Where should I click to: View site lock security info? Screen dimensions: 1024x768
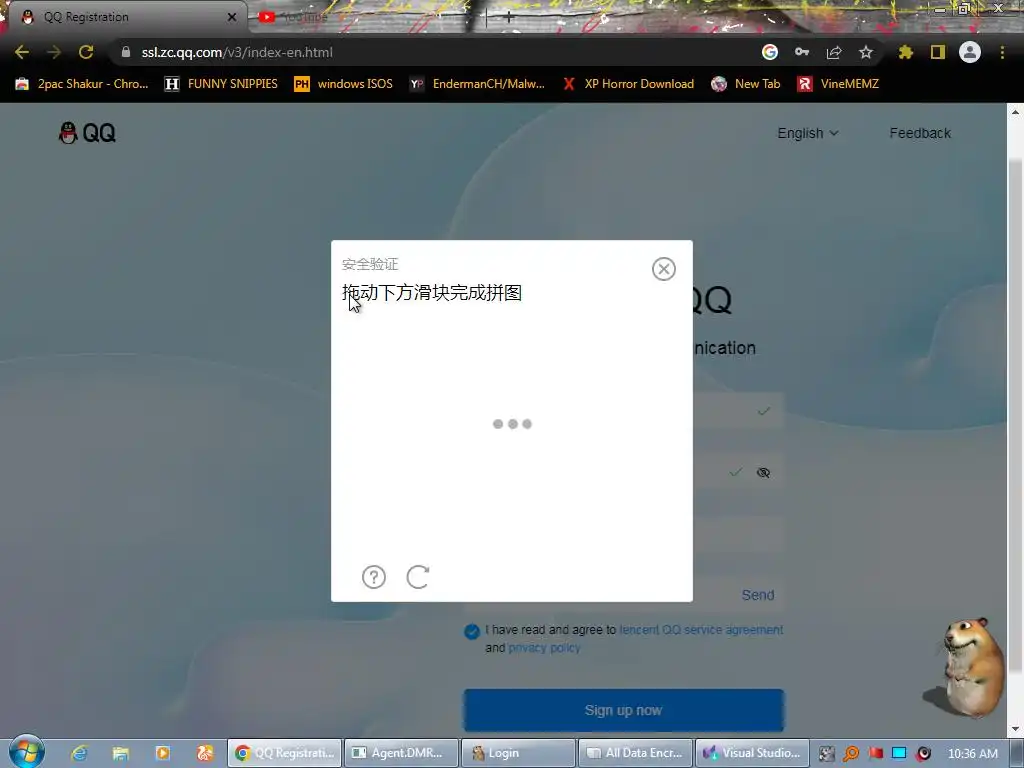coord(126,52)
